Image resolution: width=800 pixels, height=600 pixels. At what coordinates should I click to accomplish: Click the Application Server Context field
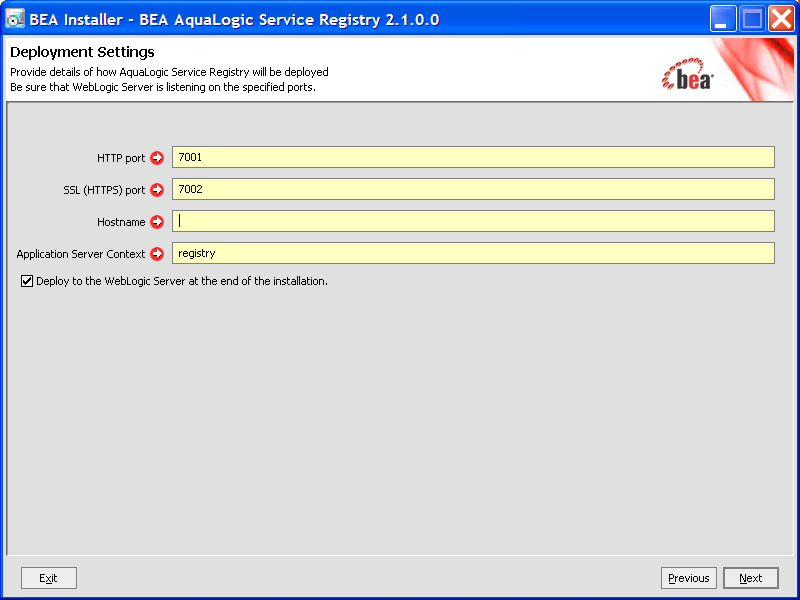point(473,253)
